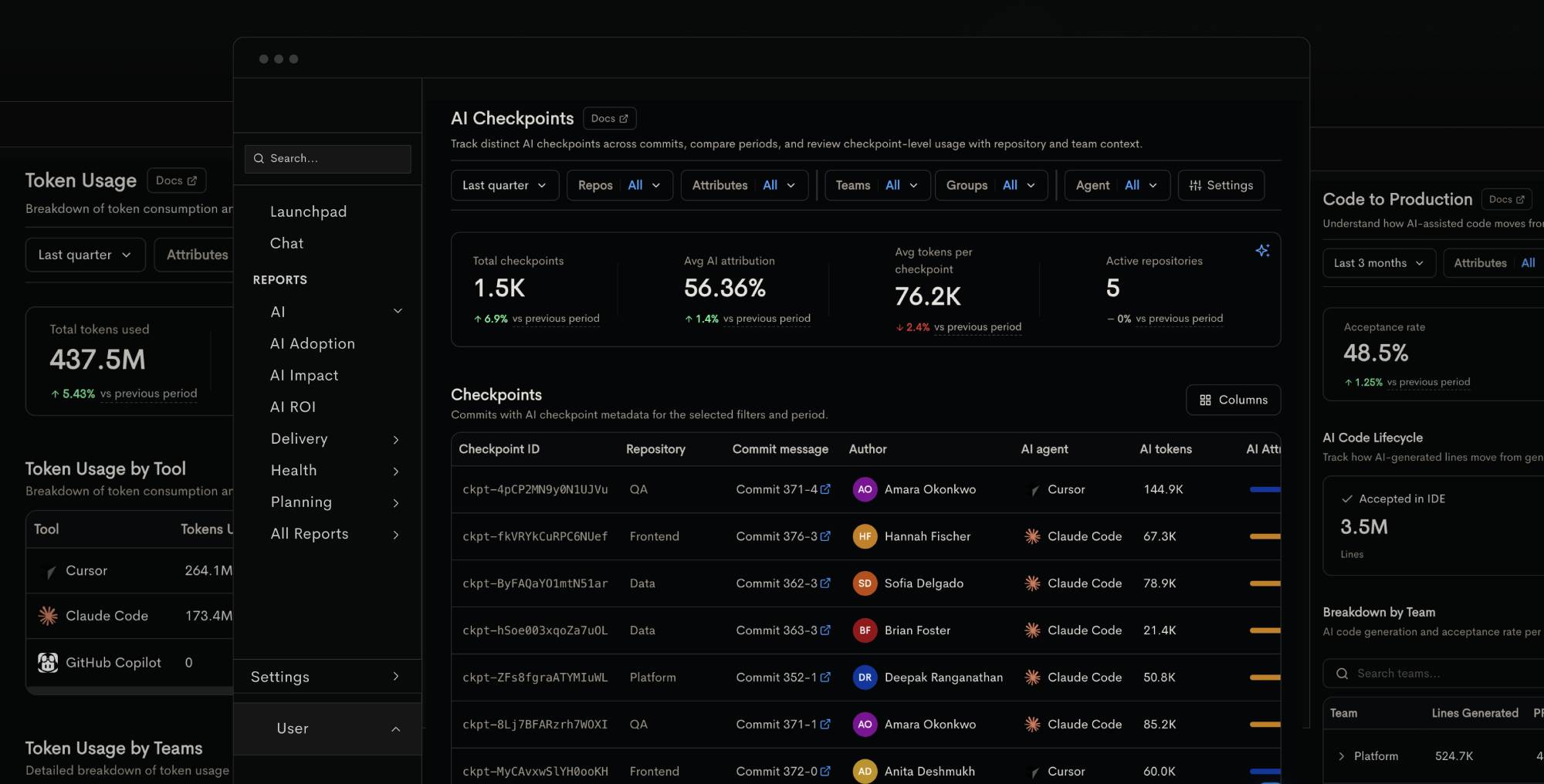Click the search magnifier icon in sidebar
Image resolution: width=1544 pixels, height=784 pixels.
pyautogui.click(x=259, y=158)
